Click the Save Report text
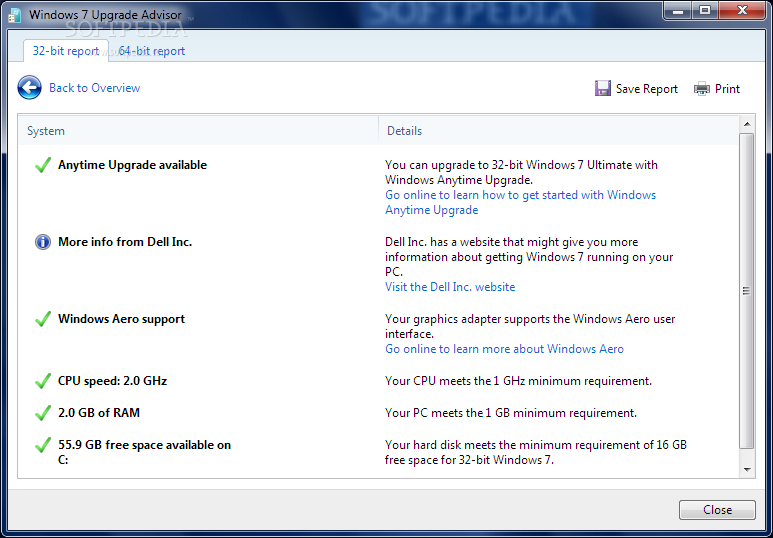 pyautogui.click(x=647, y=89)
